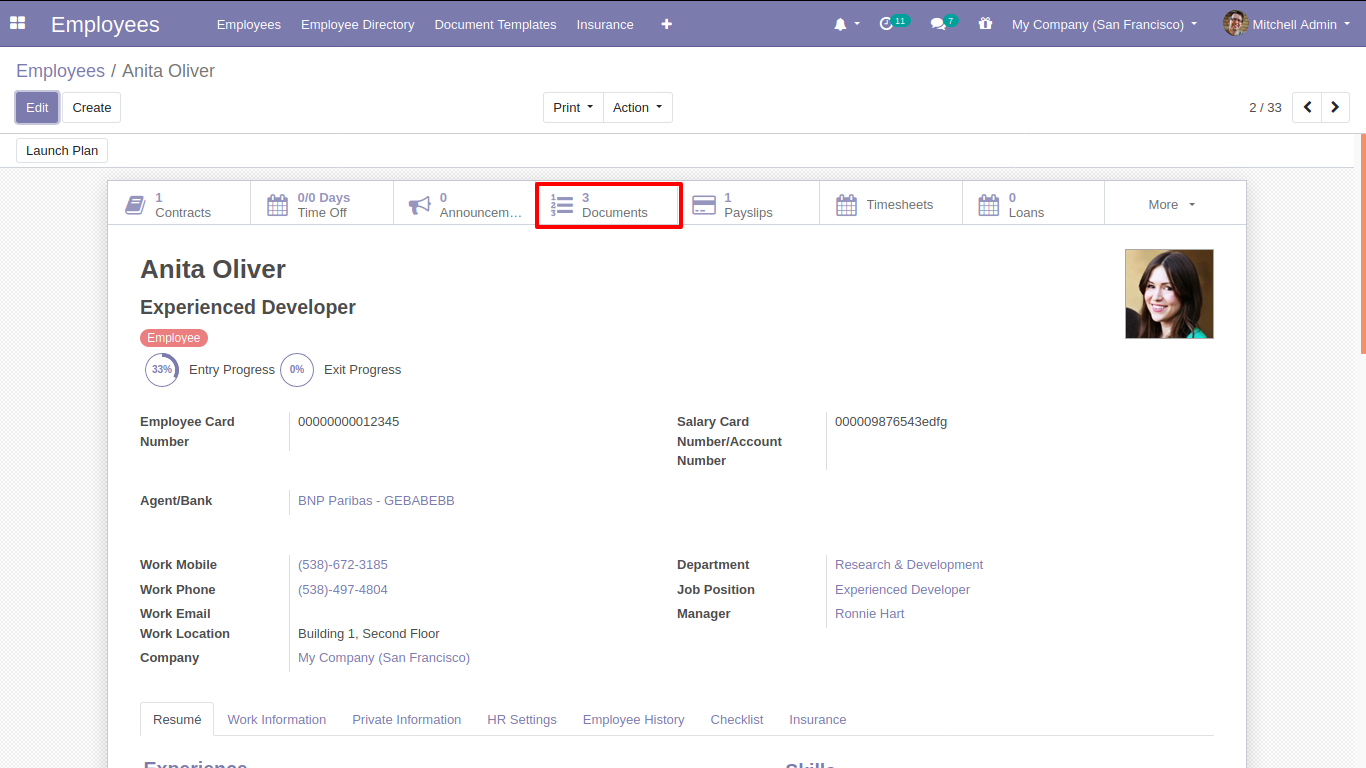Click Employees breadcrumb link
Image resolution: width=1366 pixels, height=768 pixels.
tap(60, 71)
